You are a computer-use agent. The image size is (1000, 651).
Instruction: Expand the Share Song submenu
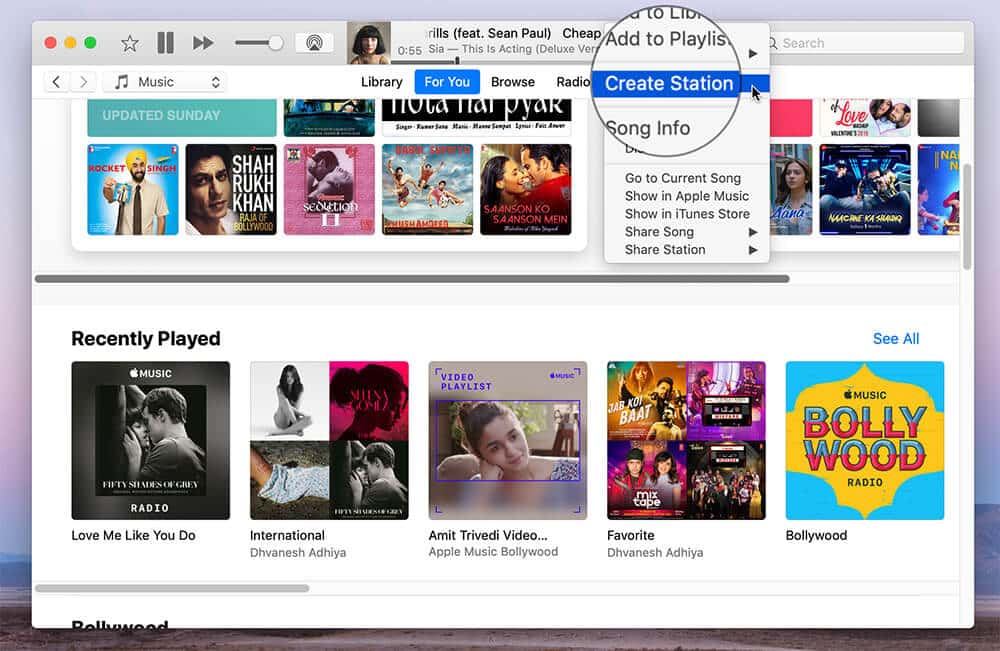pyautogui.click(x=687, y=231)
